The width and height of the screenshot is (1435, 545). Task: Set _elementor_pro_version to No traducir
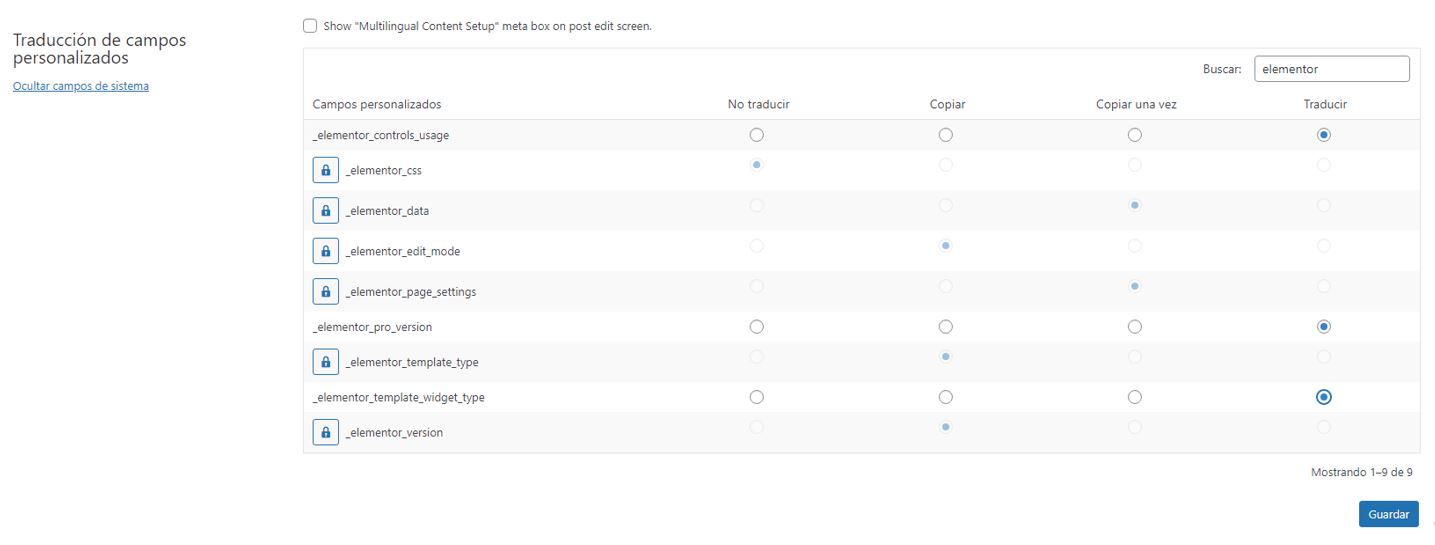[757, 327]
